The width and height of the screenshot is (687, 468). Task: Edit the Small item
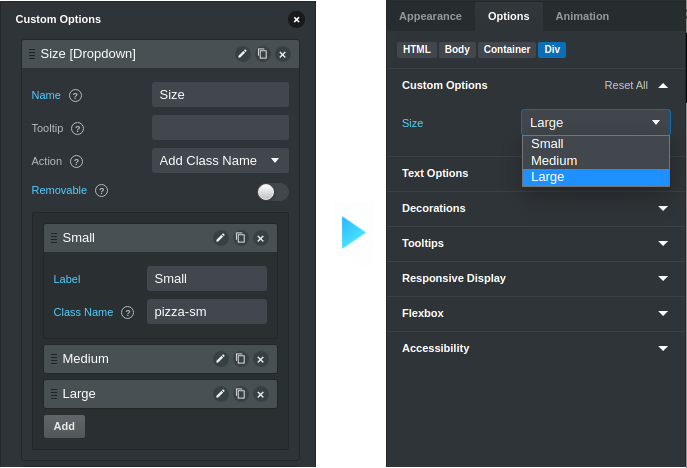coord(220,238)
